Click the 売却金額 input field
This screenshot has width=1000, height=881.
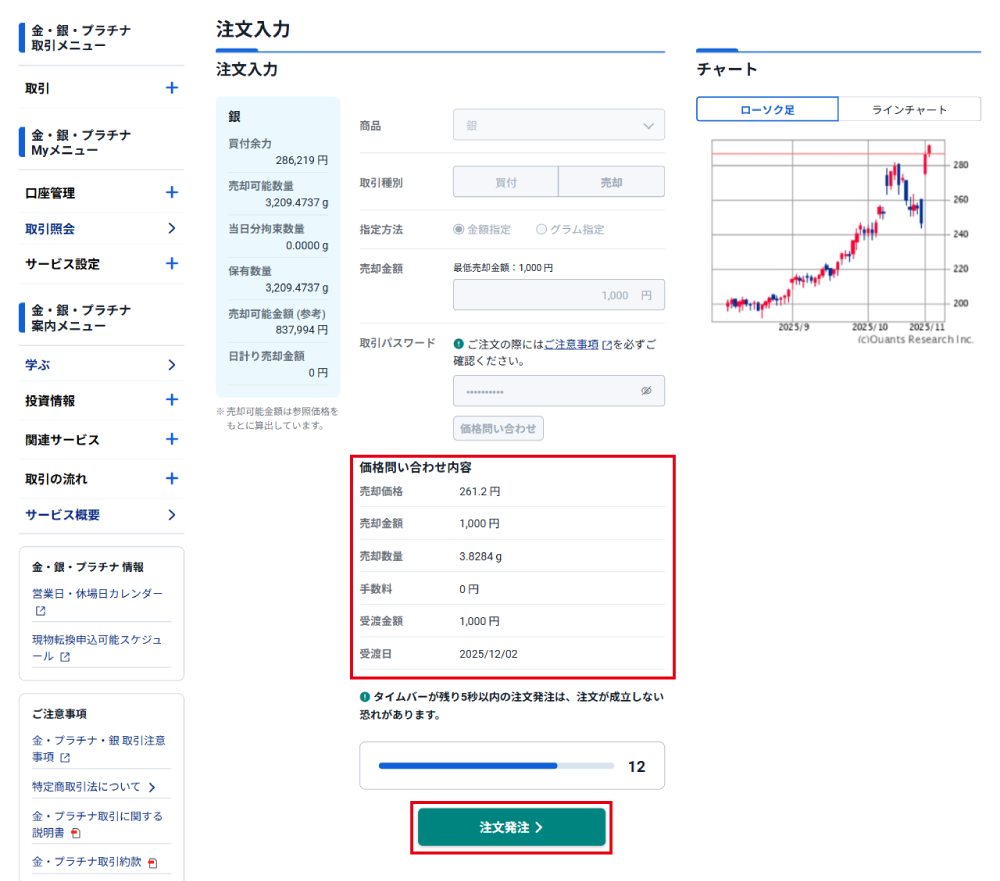click(x=558, y=295)
